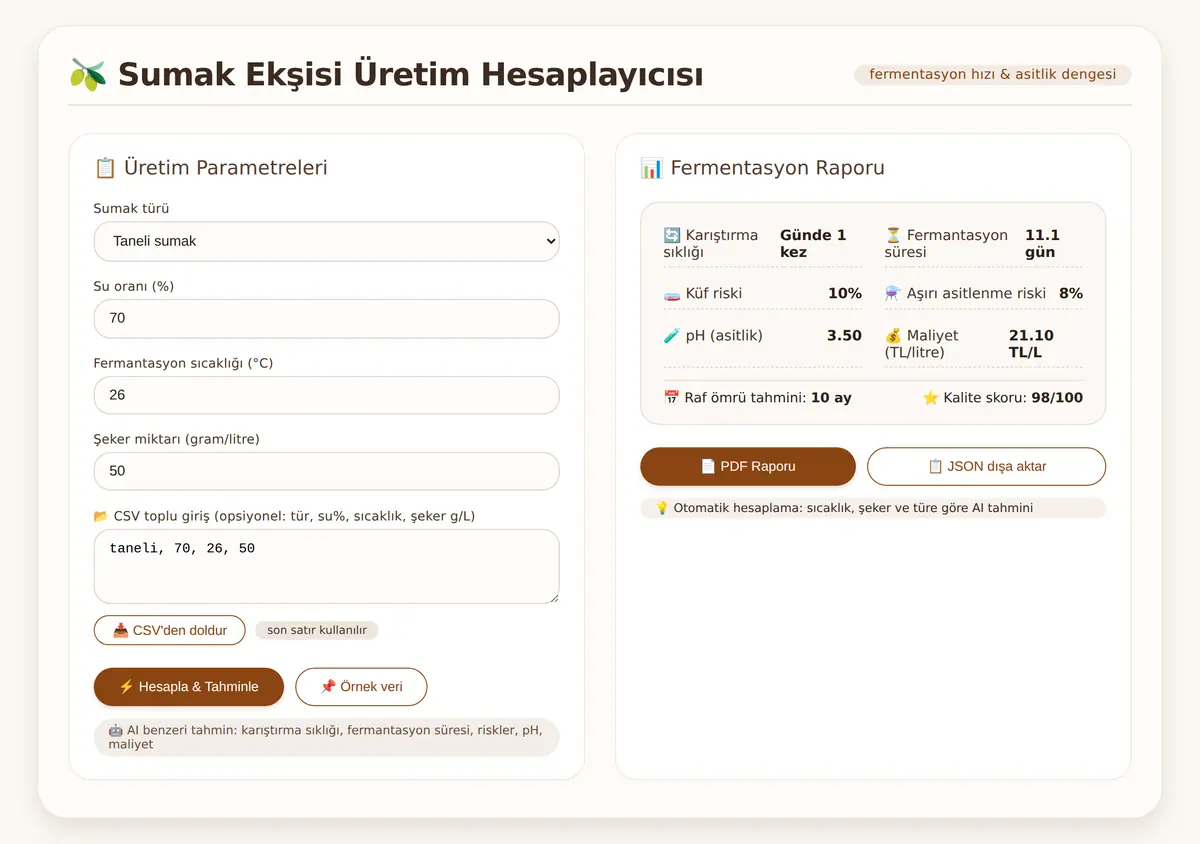Viewport: 1200px width, 844px height.
Task: Click the 'Sumak türü' label
Action: click(131, 209)
